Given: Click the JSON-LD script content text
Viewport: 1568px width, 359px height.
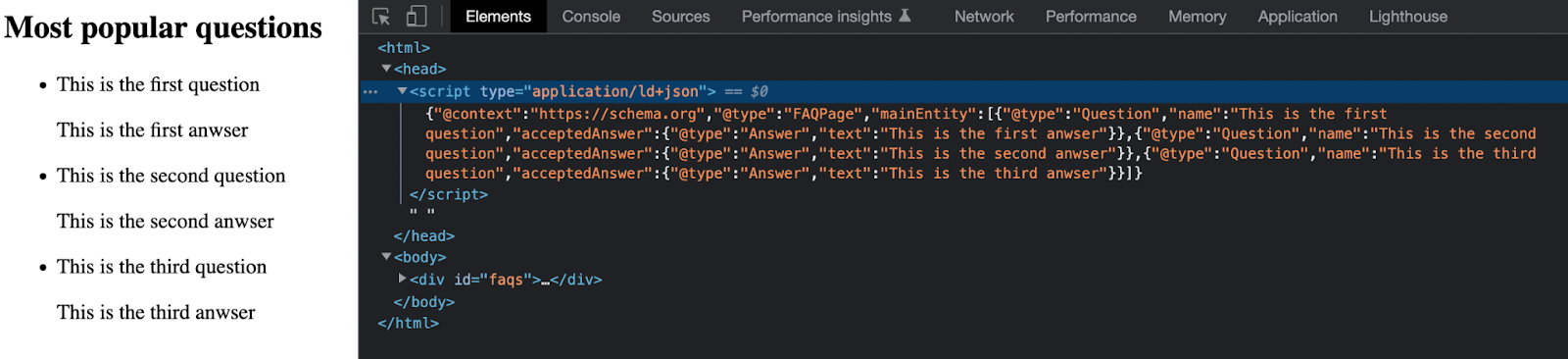Looking at the screenshot, I should point(980,143).
